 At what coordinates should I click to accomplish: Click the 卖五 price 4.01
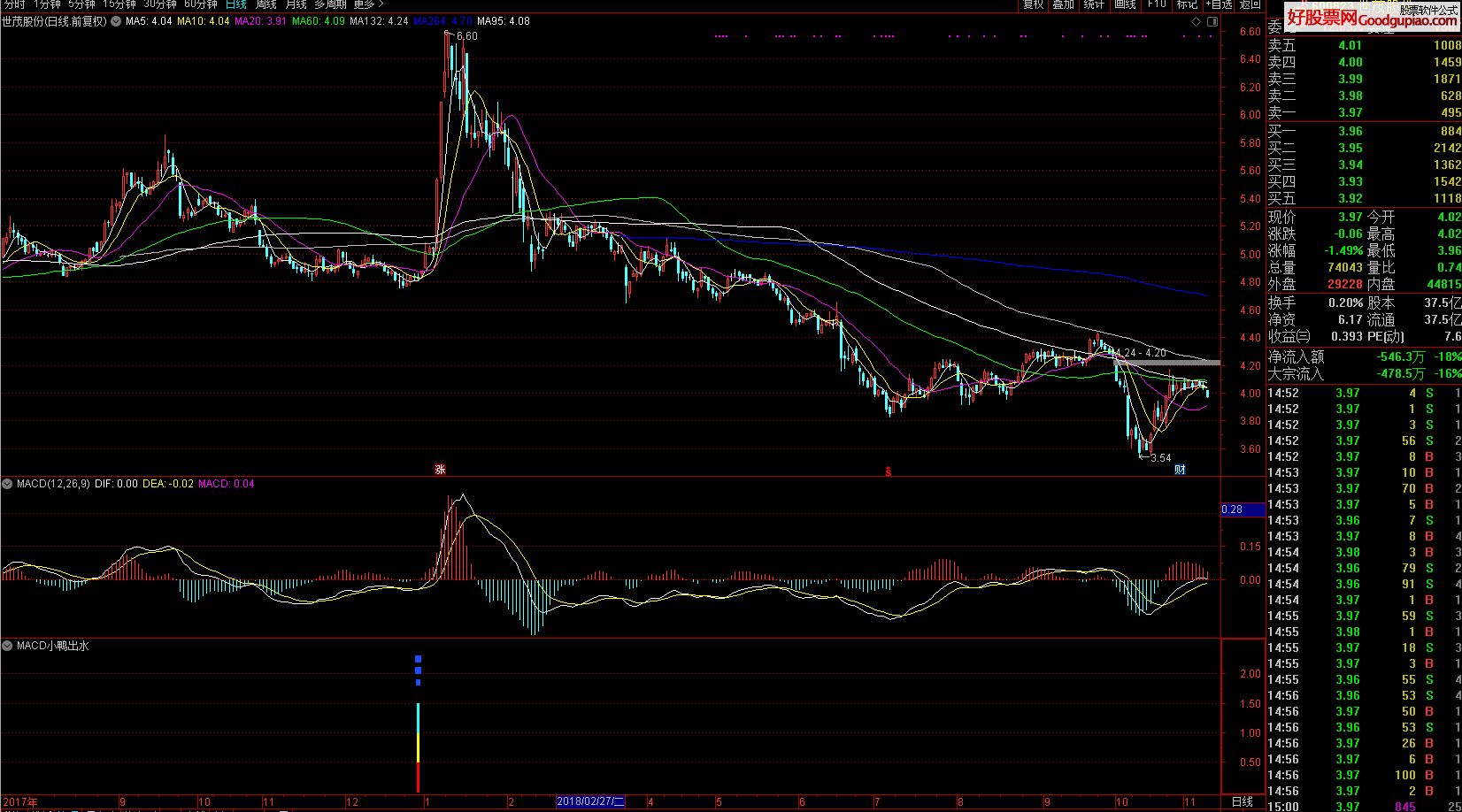click(x=1350, y=45)
